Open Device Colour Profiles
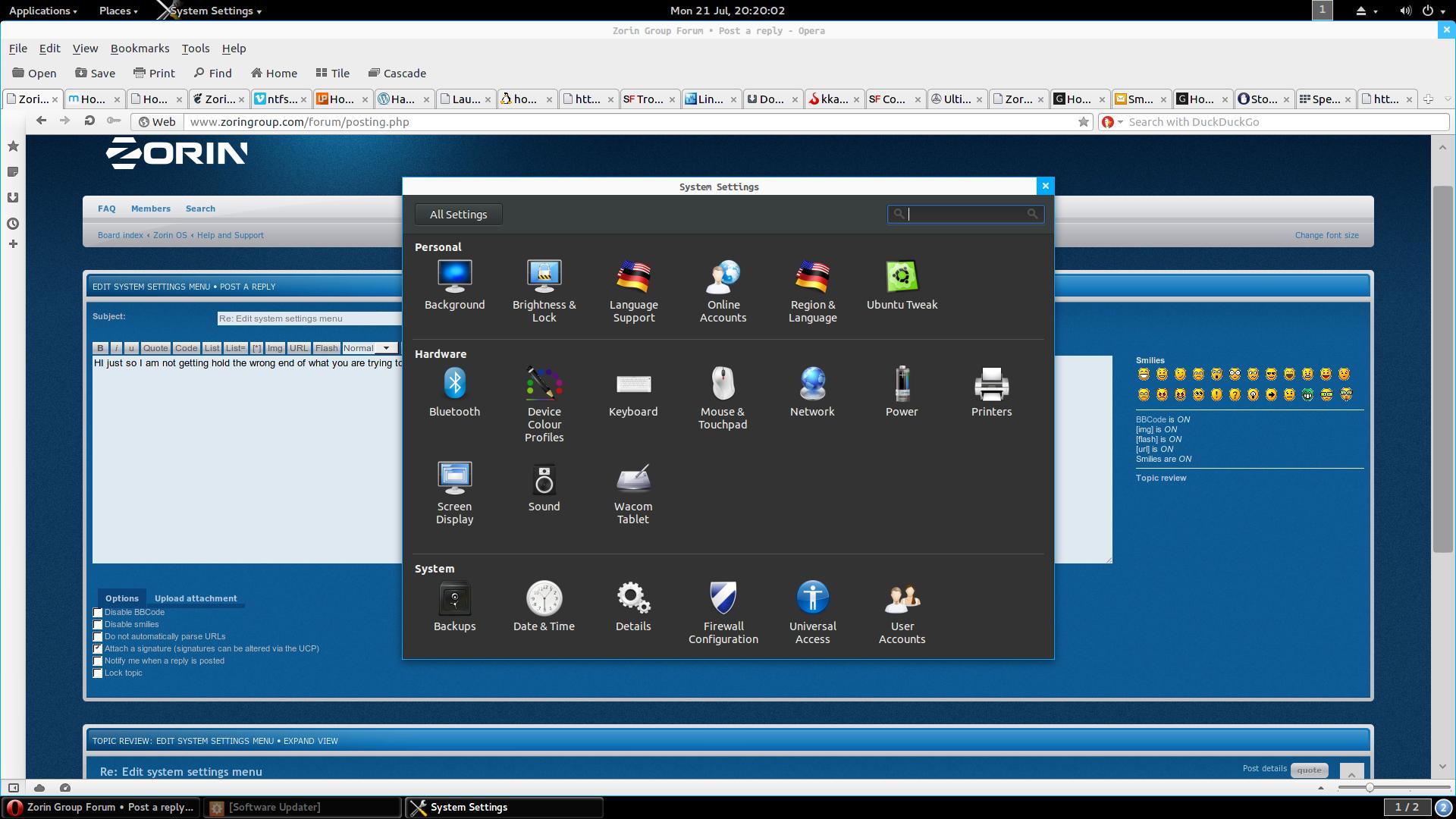1456x819 pixels. coord(544,404)
